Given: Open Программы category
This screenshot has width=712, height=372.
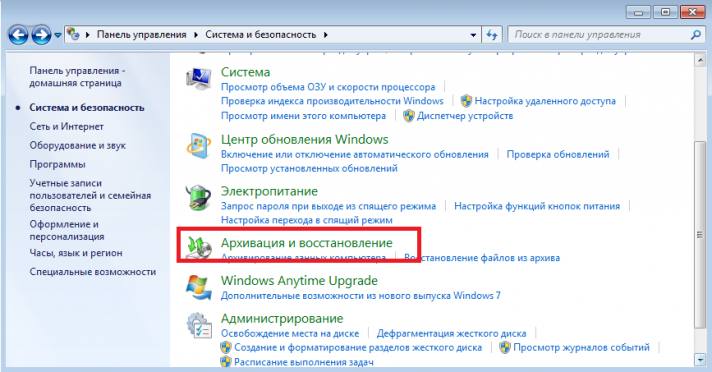Looking at the screenshot, I should pyautogui.click(x=57, y=164).
